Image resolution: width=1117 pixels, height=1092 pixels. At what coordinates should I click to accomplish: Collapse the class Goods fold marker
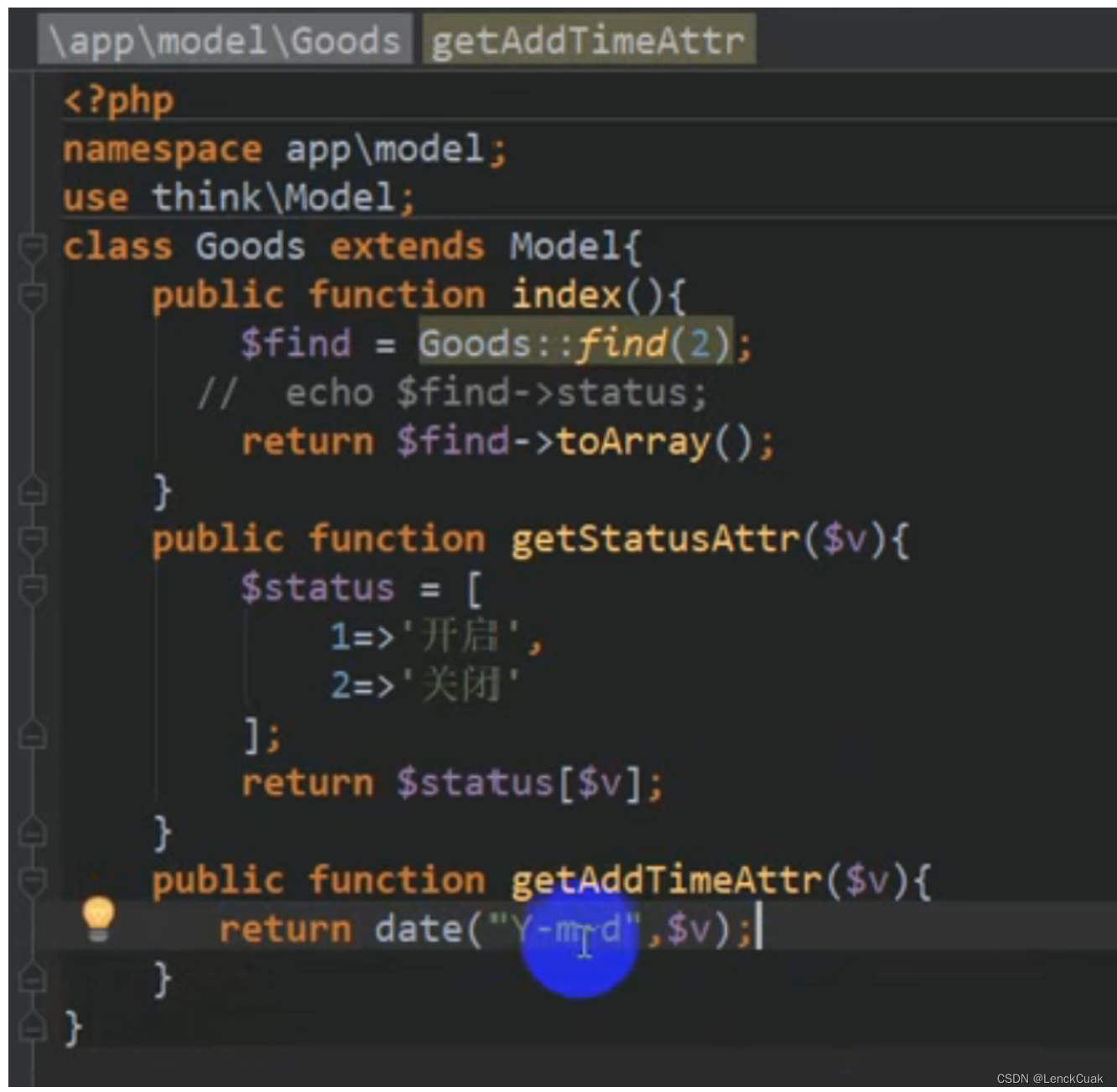tap(32, 248)
